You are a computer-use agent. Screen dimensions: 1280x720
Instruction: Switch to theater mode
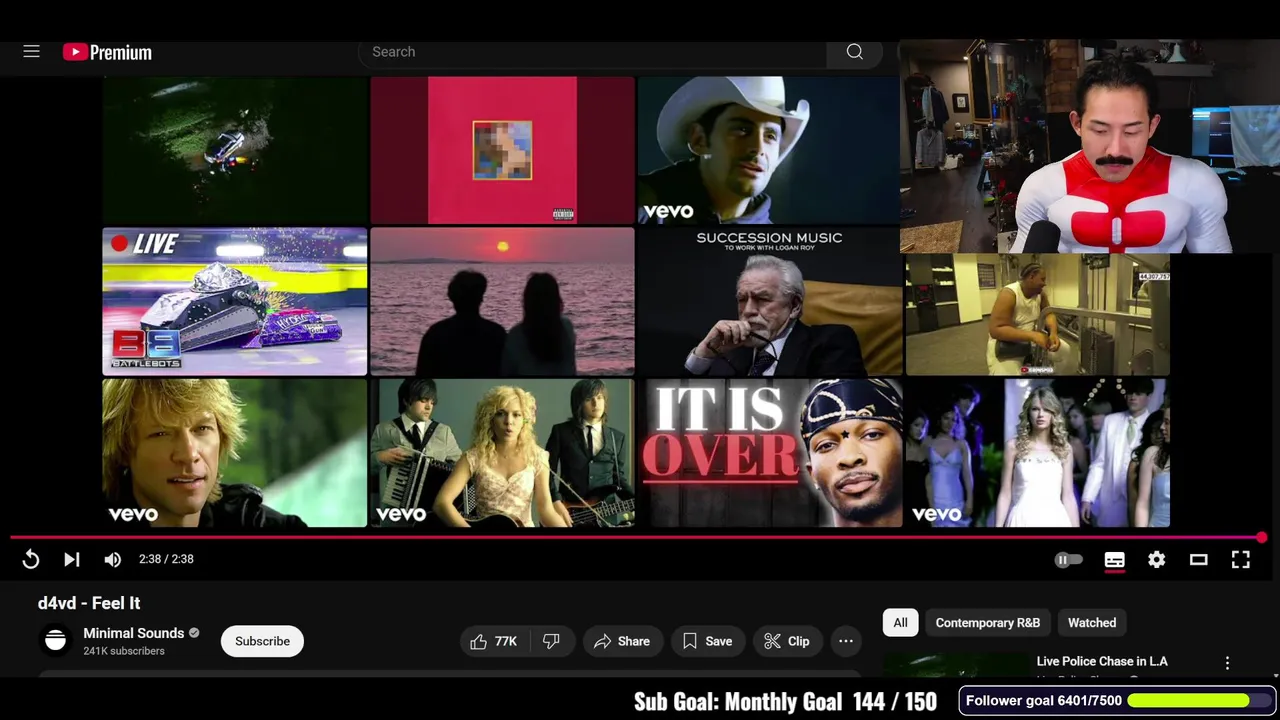(1199, 560)
